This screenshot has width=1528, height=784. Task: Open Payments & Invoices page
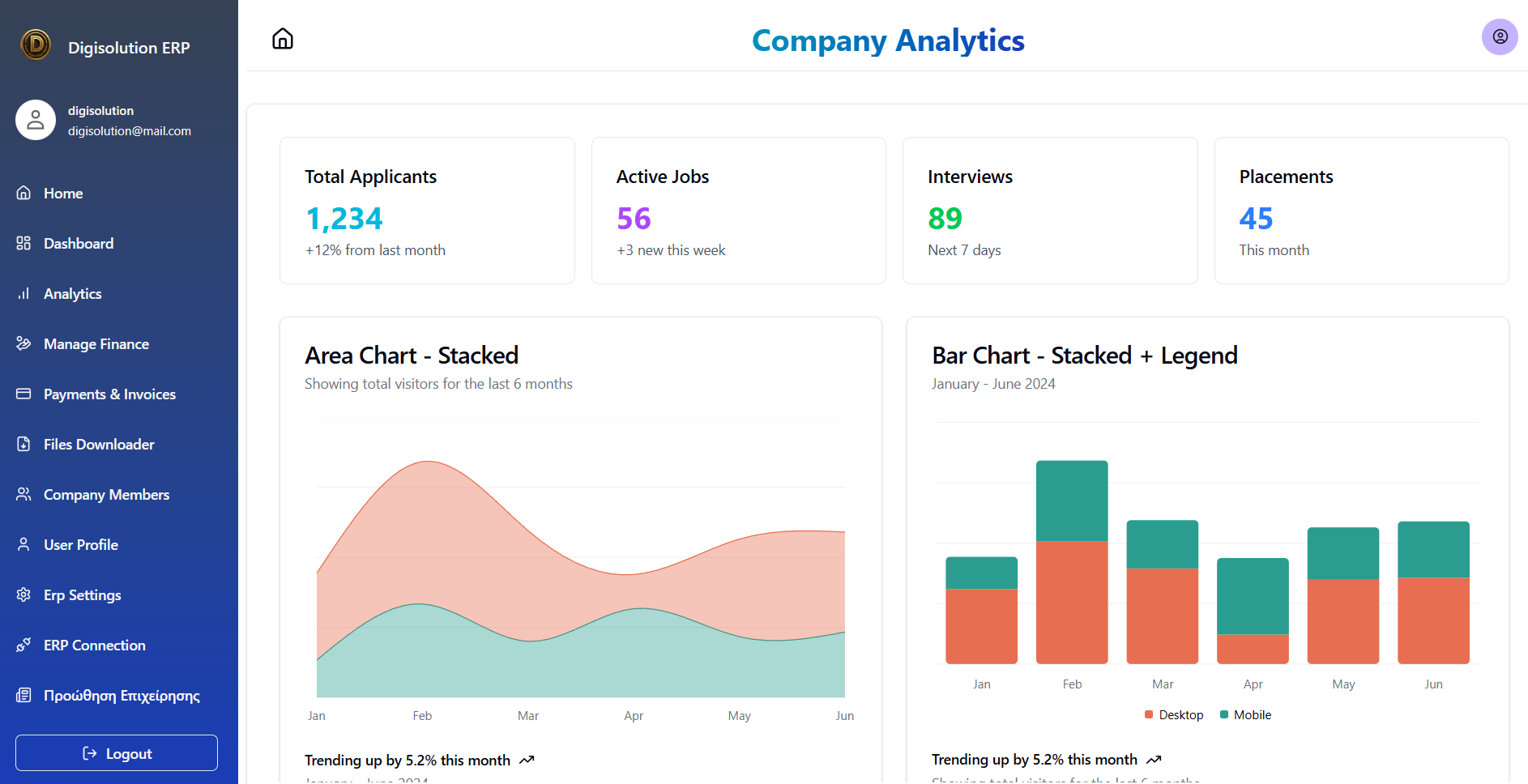109,394
